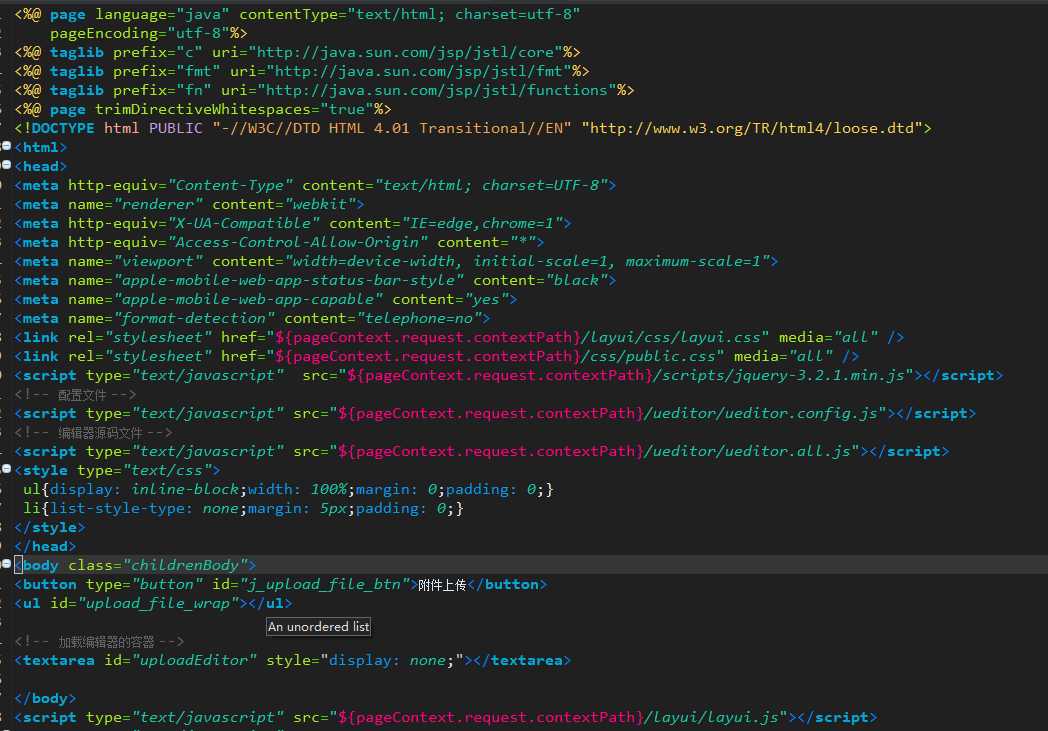The width and height of the screenshot is (1048, 731).
Task: Click the URI 'http://java.sun.com/jsp/jstl/functions'
Action: [436, 90]
